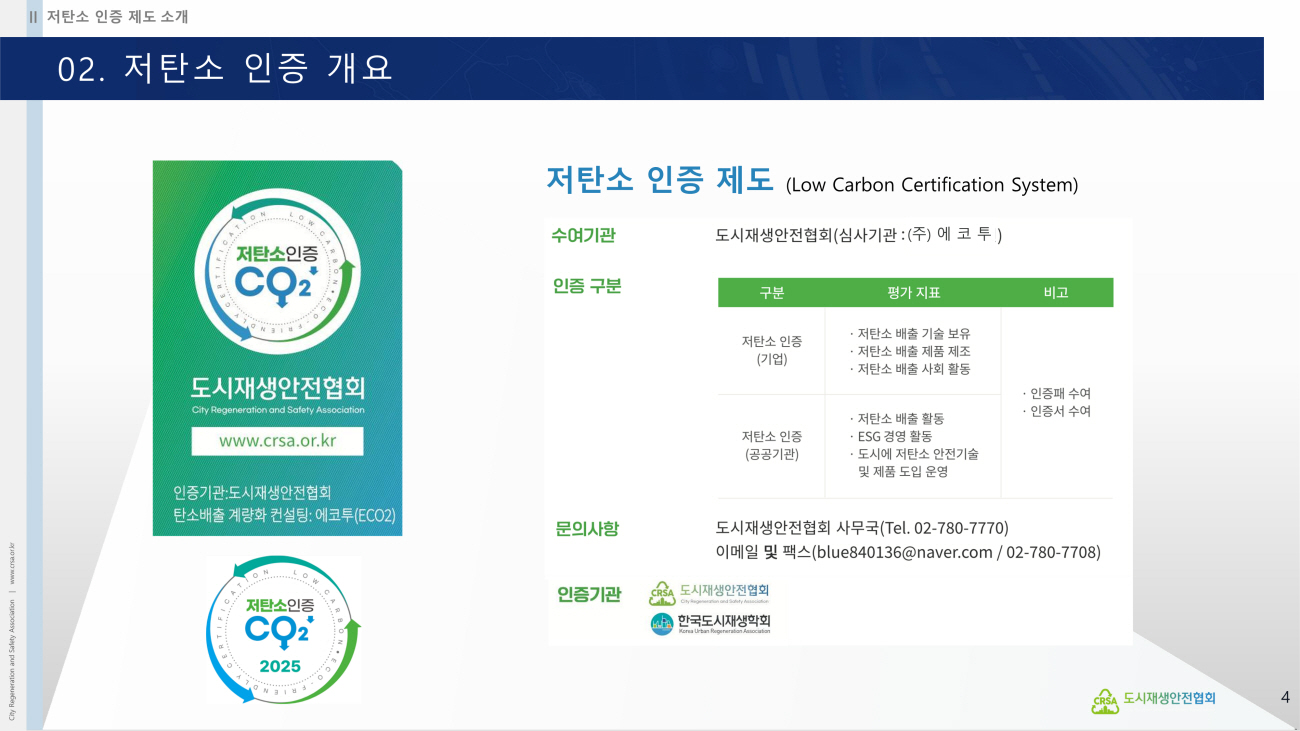Click the 구분 table column header
The image size is (1300, 731).
771,293
